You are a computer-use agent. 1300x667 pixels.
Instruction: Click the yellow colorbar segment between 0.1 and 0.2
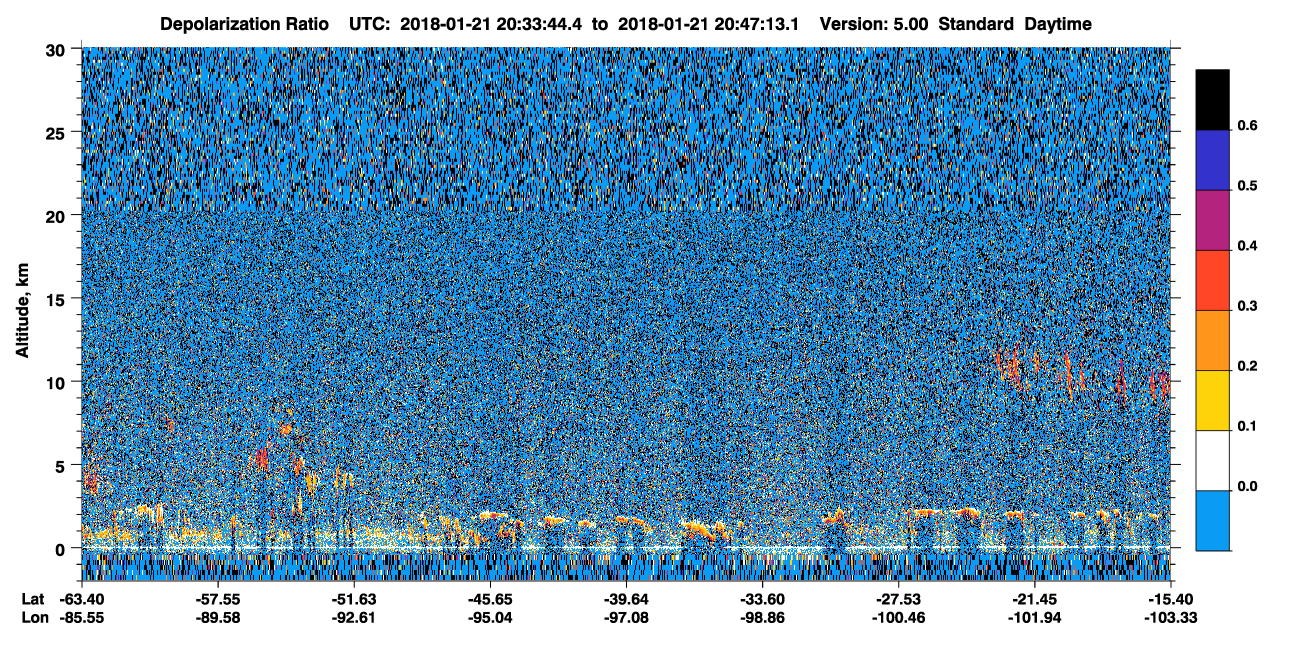point(1212,400)
